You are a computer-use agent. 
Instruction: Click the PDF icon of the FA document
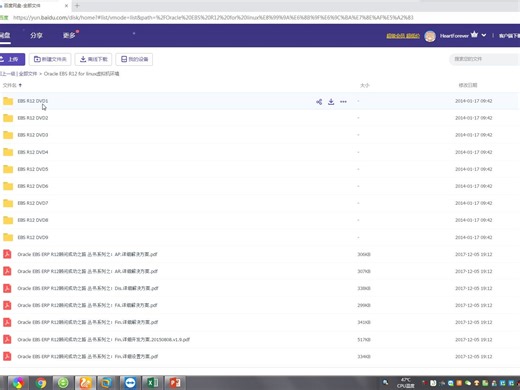click(x=7, y=305)
